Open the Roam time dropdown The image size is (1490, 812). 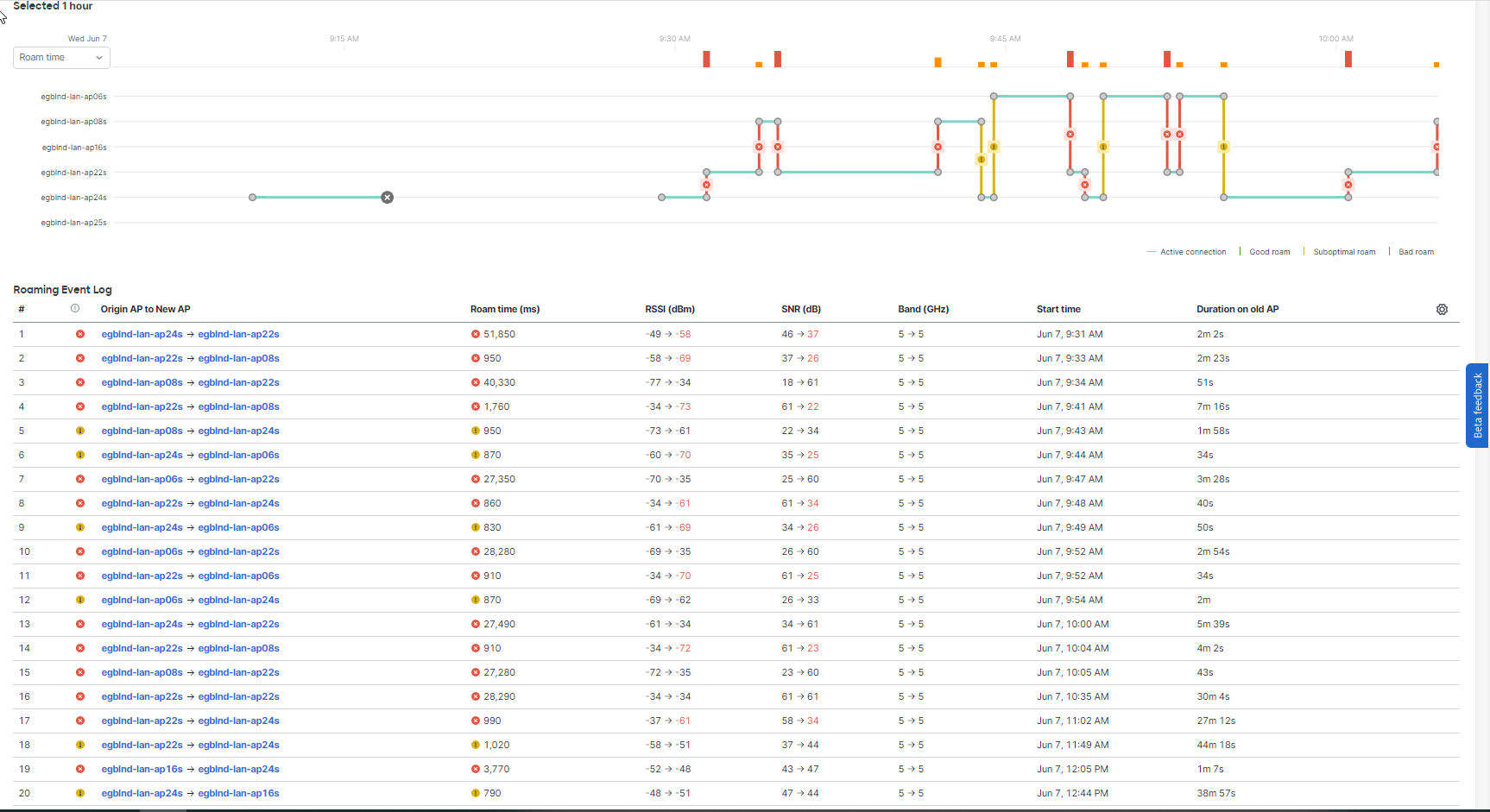[x=60, y=57]
